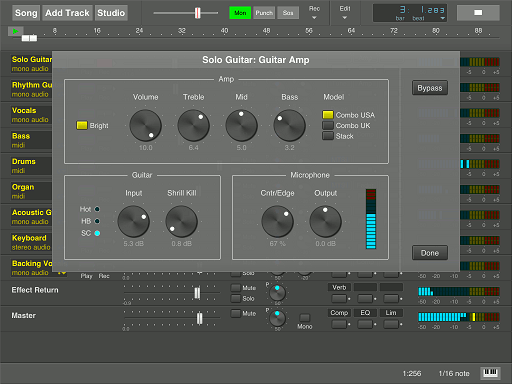
Task: Click the amp Bass knob
Action: pos(289,126)
